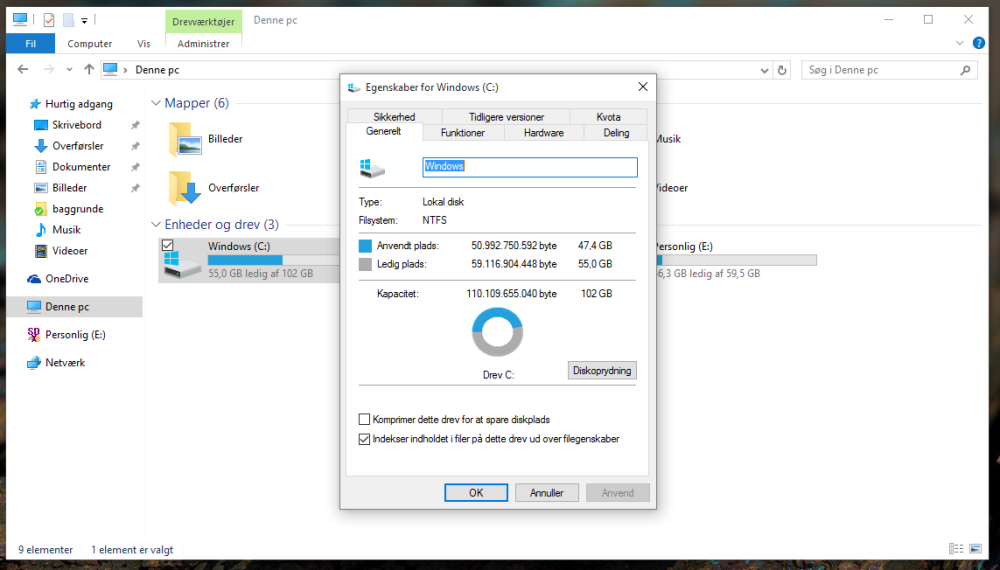The image size is (1000, 570).
Task: Click the Diskoprydning button
Action: (x=602, y=370)
